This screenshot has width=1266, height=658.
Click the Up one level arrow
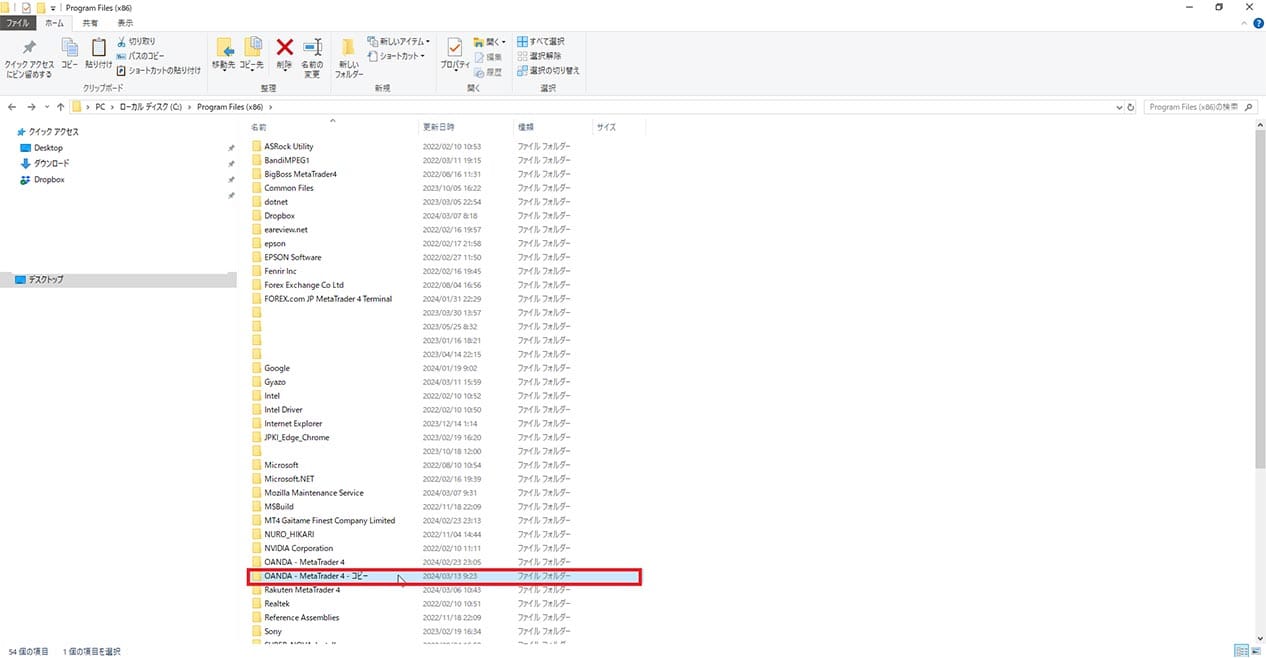tap(61, 106)
